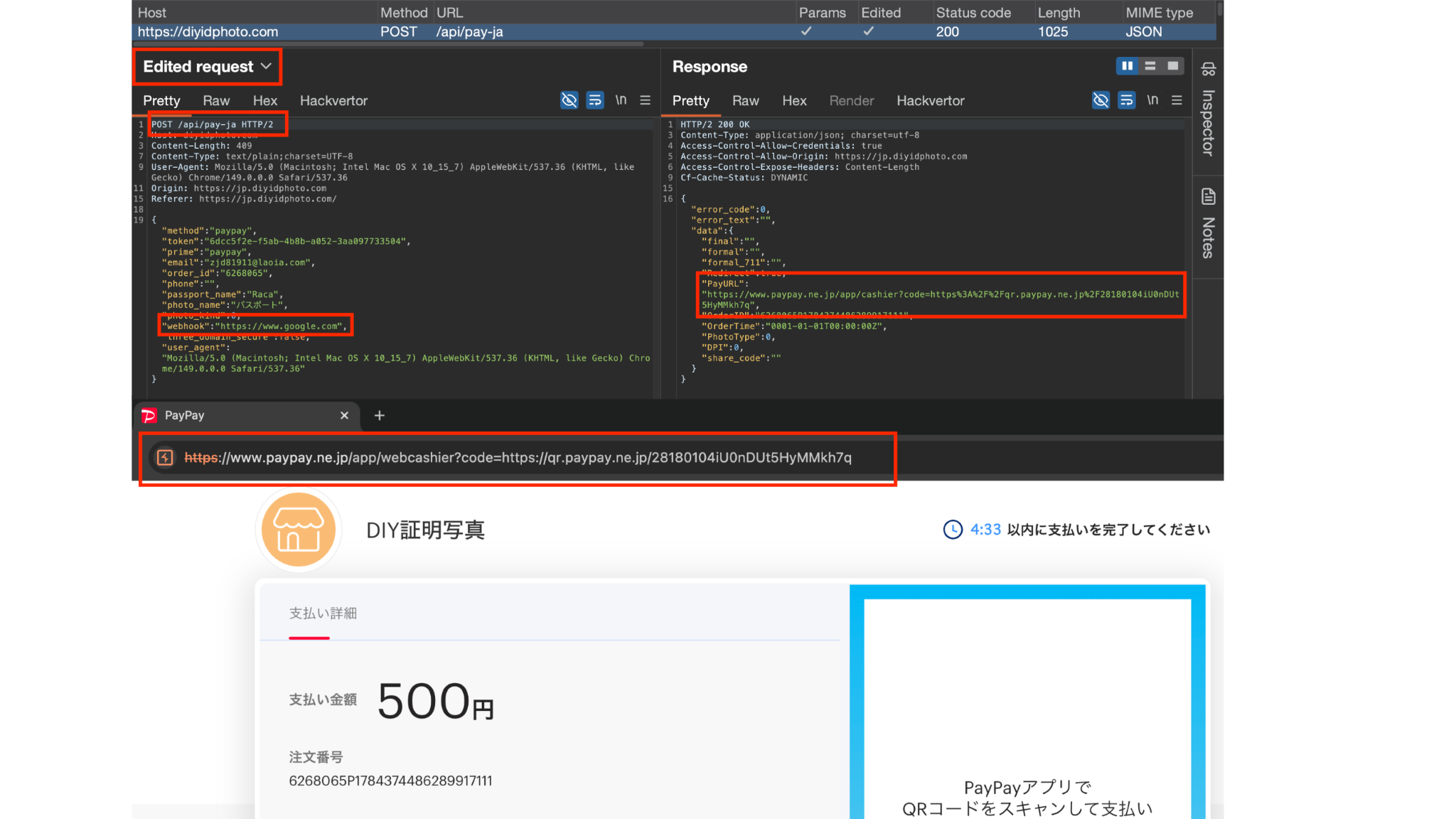Viewport: 1456px width, 819px height.
Task: Click the DIY証明写真 store icon
Action: 299,530
